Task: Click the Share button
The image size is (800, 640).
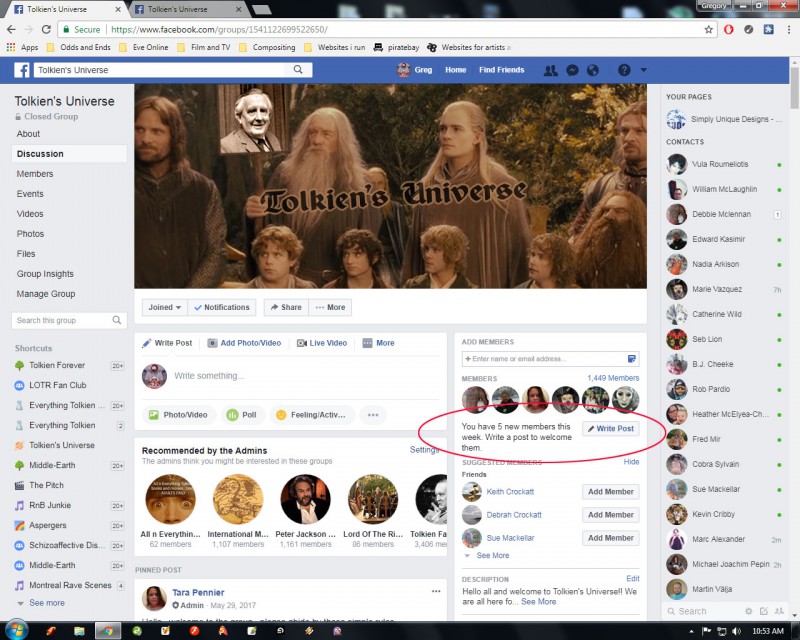Action: 286,307
